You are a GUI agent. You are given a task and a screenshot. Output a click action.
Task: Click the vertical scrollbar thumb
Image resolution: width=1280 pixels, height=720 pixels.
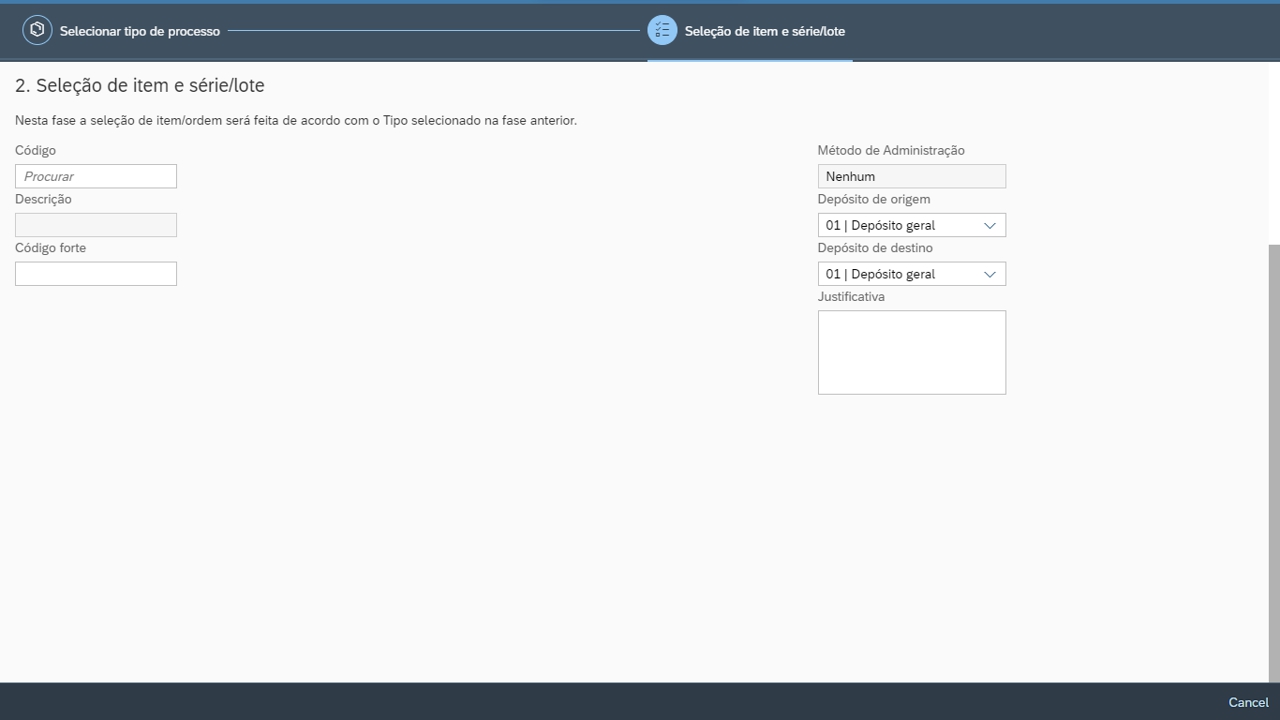(1274, 460)
